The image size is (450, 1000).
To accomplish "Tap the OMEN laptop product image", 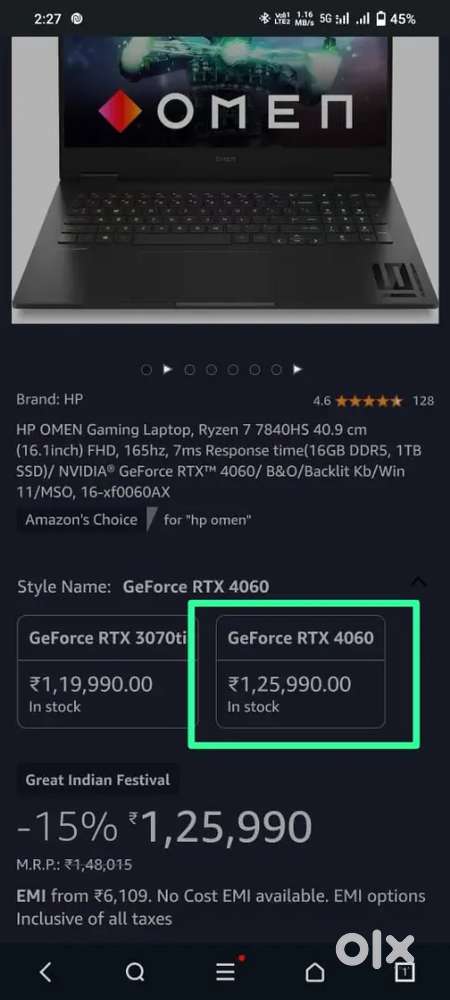I will (x=225, y=180).
